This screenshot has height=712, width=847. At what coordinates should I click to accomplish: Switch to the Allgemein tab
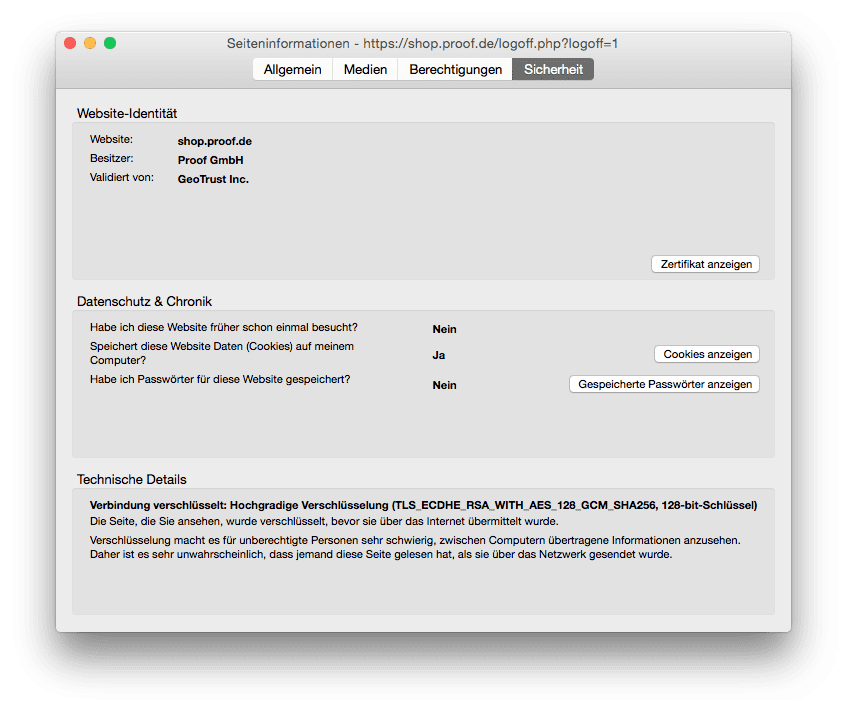(x=292, y=70)
